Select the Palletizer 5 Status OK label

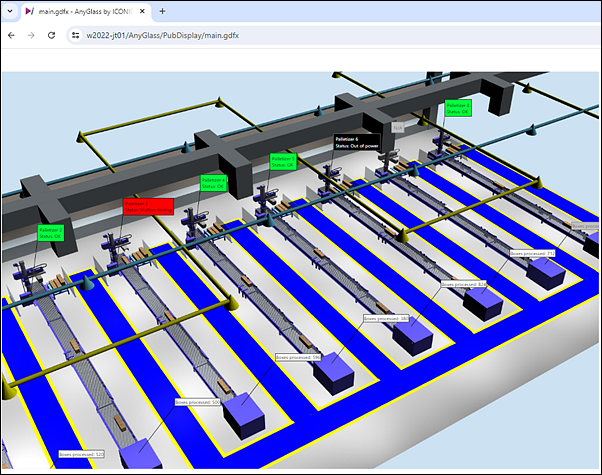[283, 161]
